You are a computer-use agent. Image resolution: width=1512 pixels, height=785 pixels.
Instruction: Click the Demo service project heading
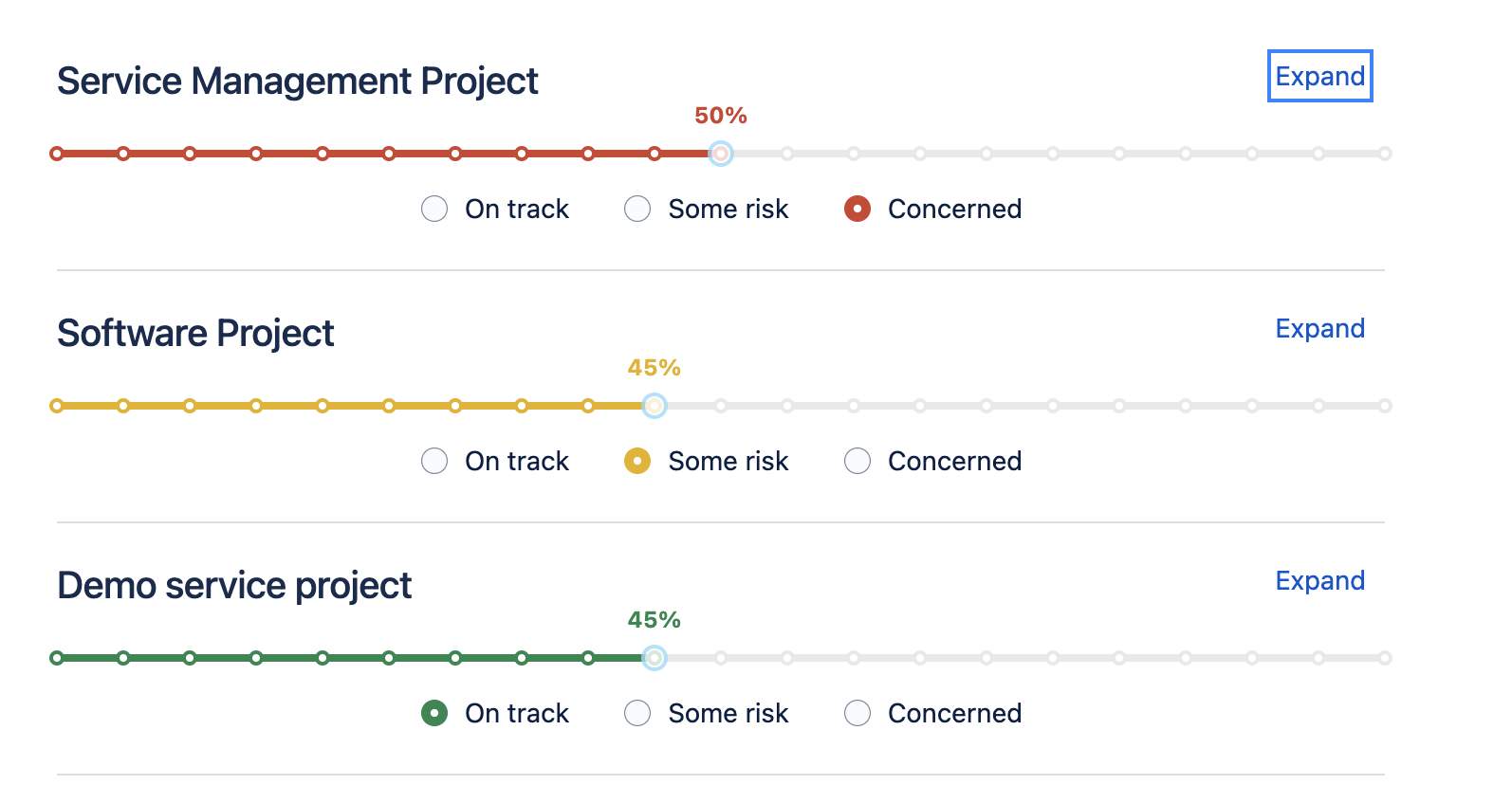[234, 586]
